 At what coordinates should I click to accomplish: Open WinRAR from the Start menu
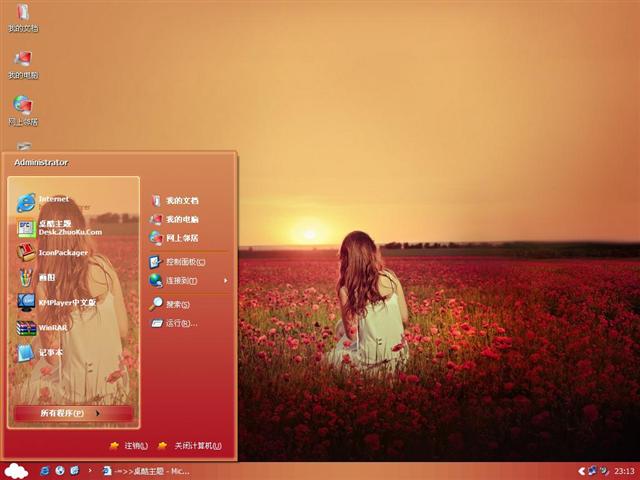pos(43,327)
